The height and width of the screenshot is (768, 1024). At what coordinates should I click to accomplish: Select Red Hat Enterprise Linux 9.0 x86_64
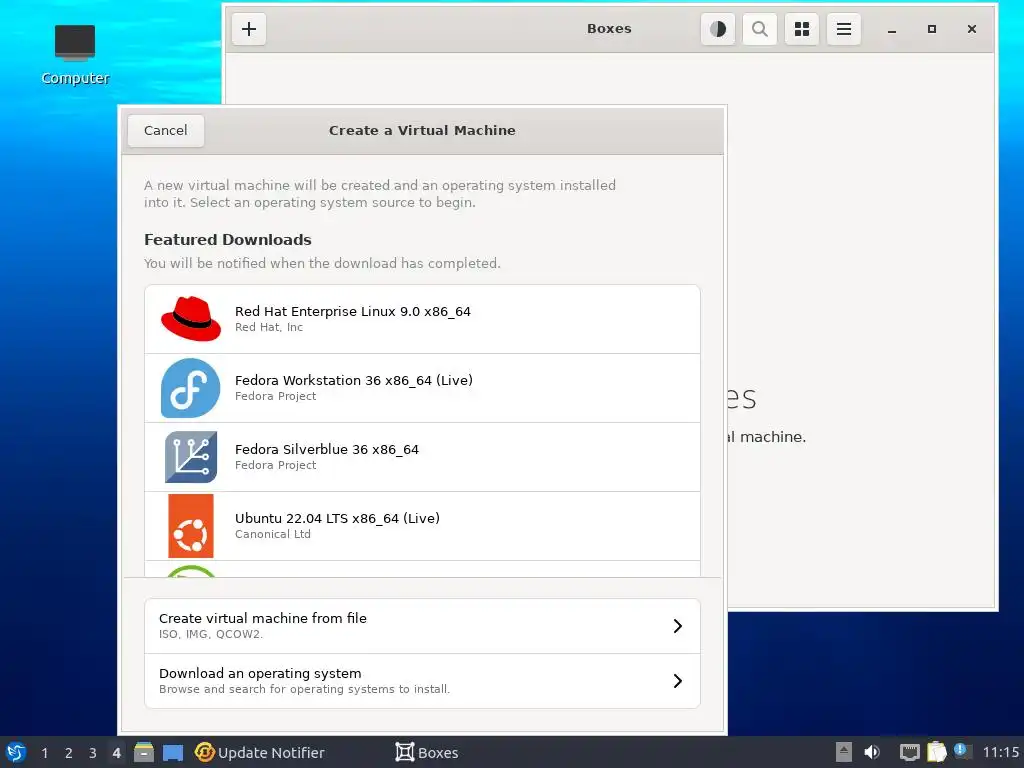pos(423,319)
